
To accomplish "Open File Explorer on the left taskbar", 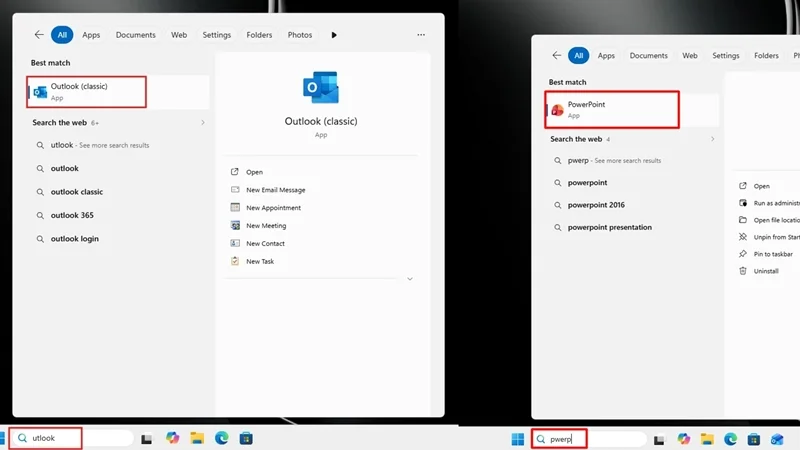I will click(x=197, y=438).
